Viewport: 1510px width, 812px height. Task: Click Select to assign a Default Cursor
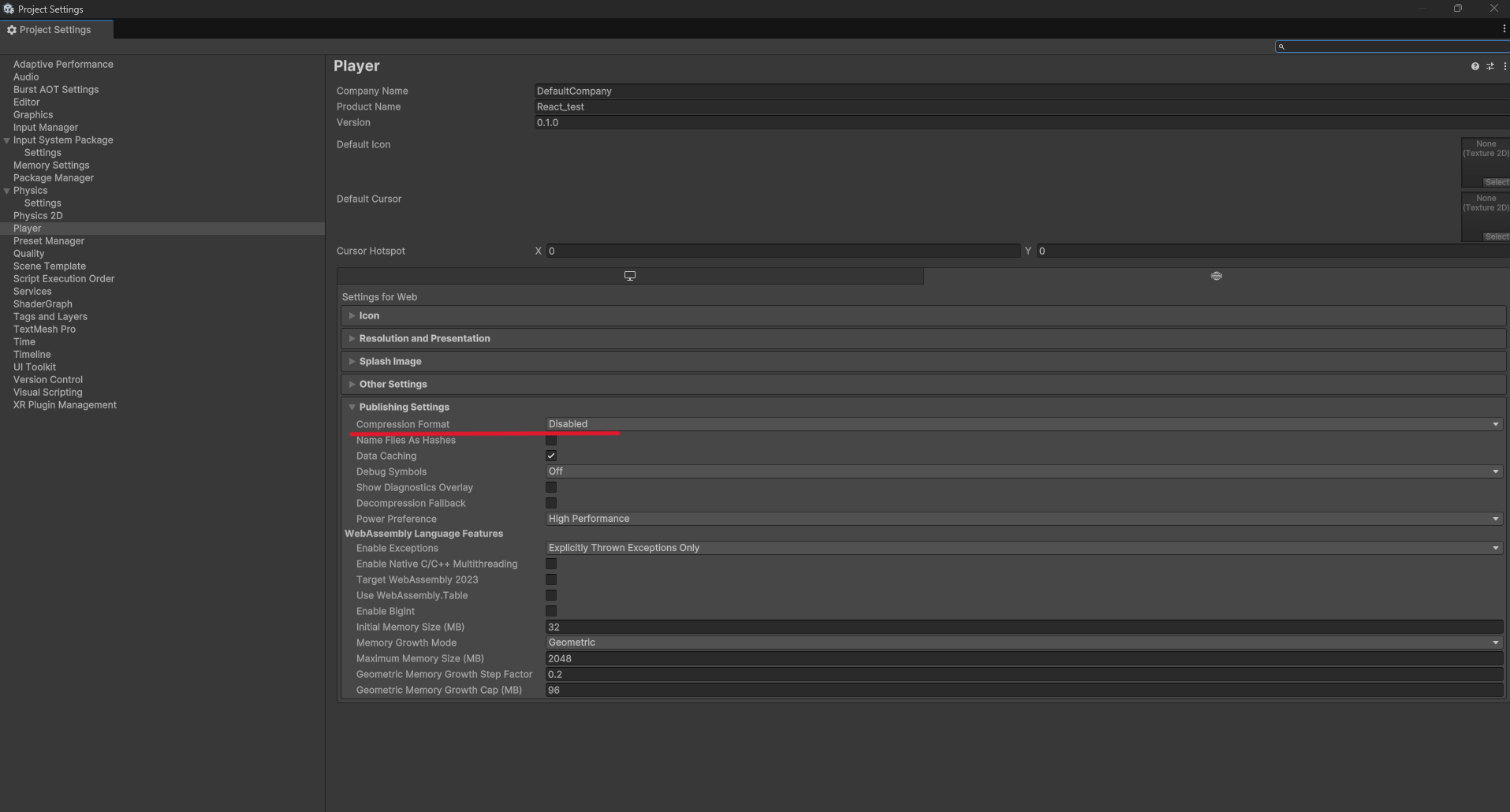click(1496, 236)
